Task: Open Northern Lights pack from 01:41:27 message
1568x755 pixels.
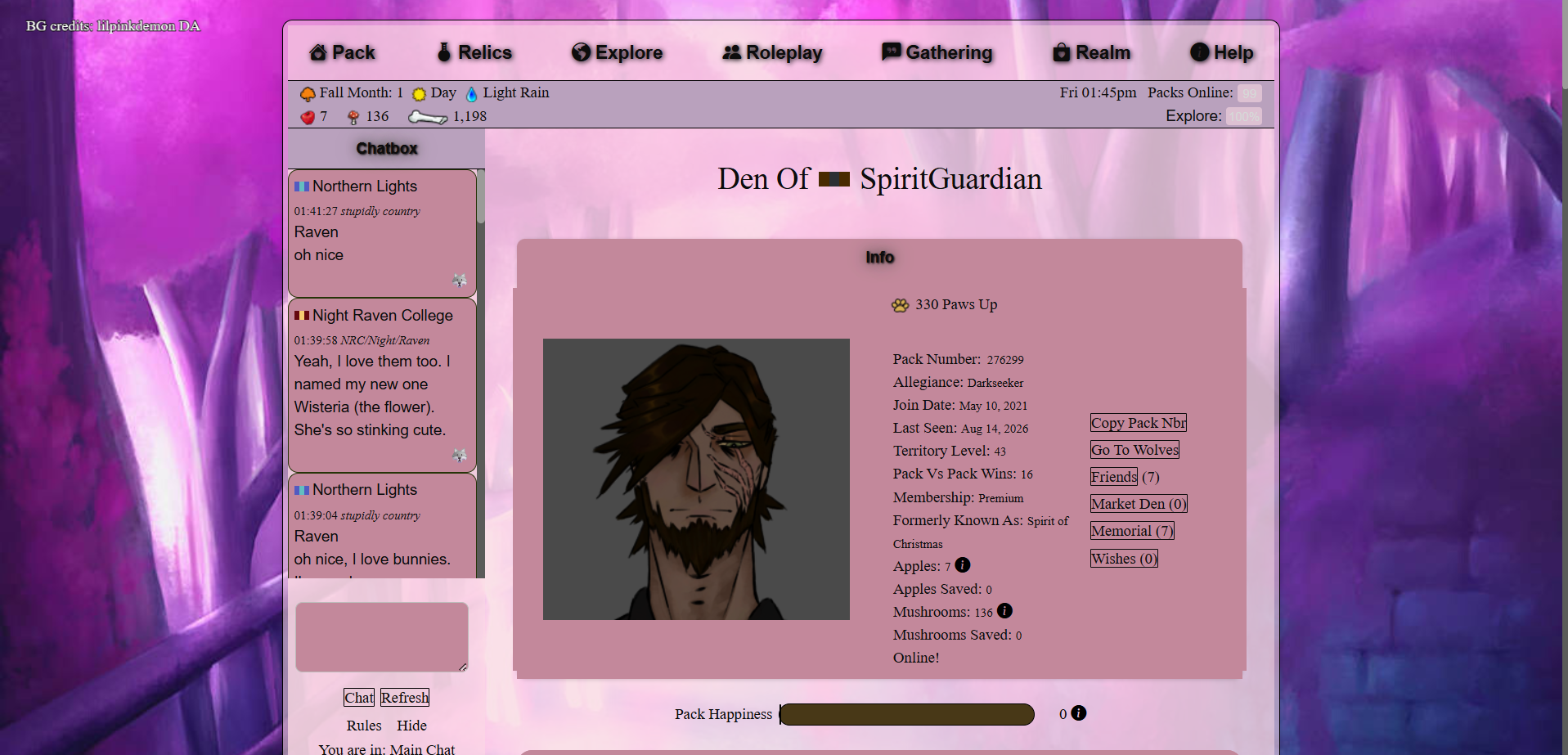Action: coord(365,187)
